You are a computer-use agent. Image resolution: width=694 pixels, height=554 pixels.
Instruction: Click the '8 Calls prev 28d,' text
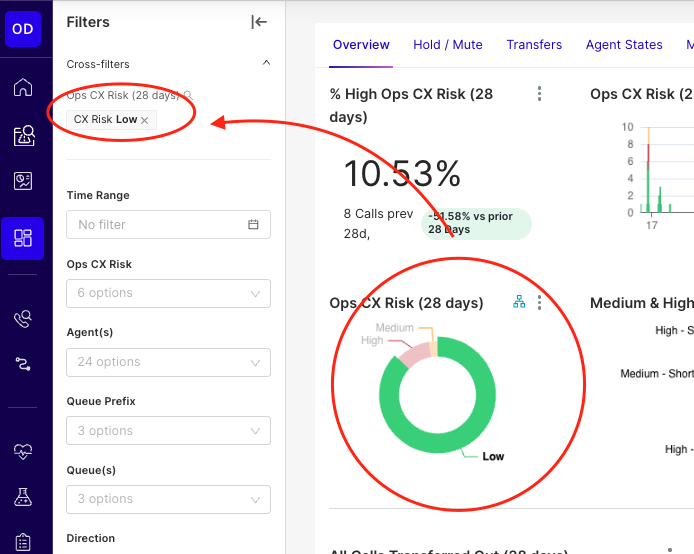point(378,223)
